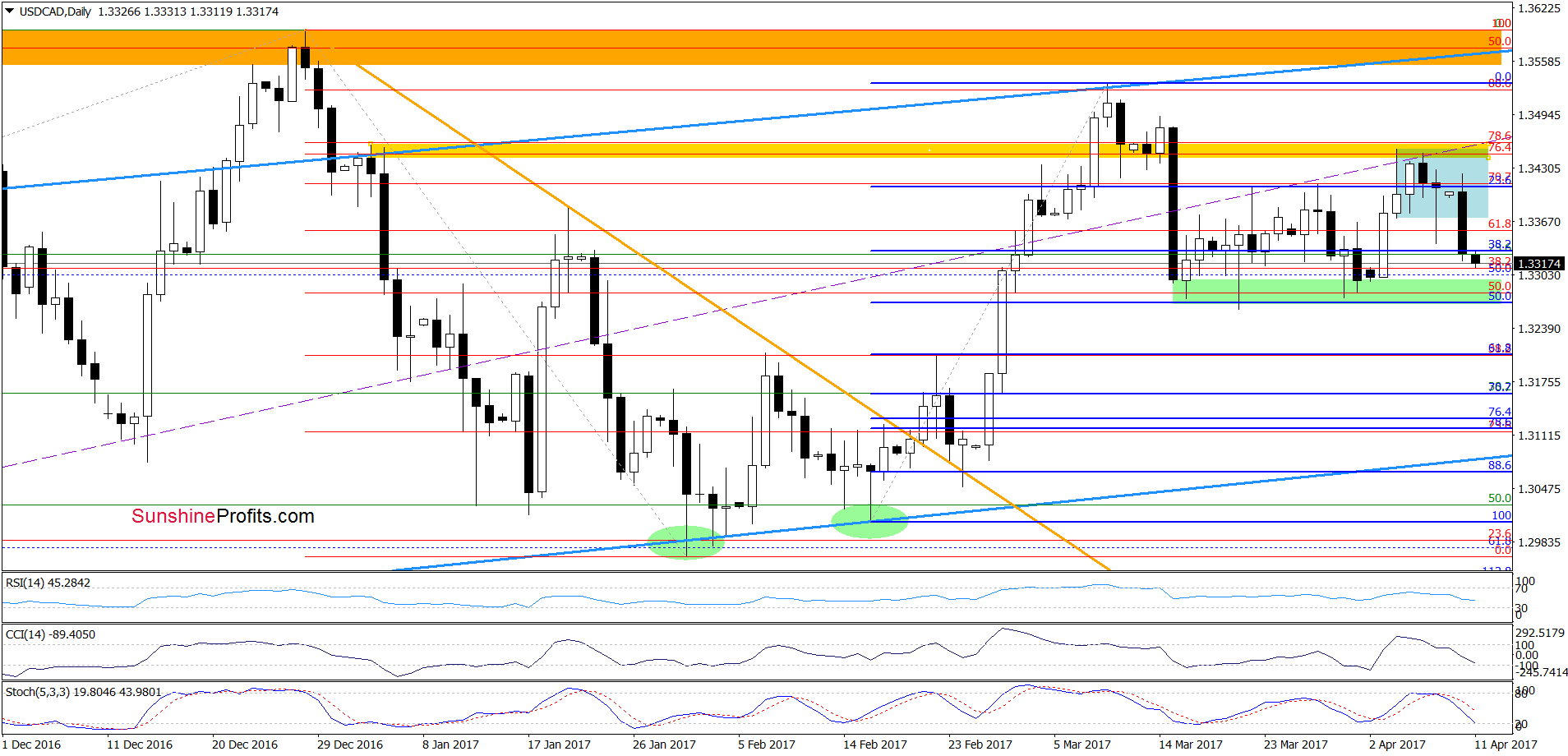Click the 5 Mar 2017 date label
This screenshot has width=1568, height=756.
1082,744
